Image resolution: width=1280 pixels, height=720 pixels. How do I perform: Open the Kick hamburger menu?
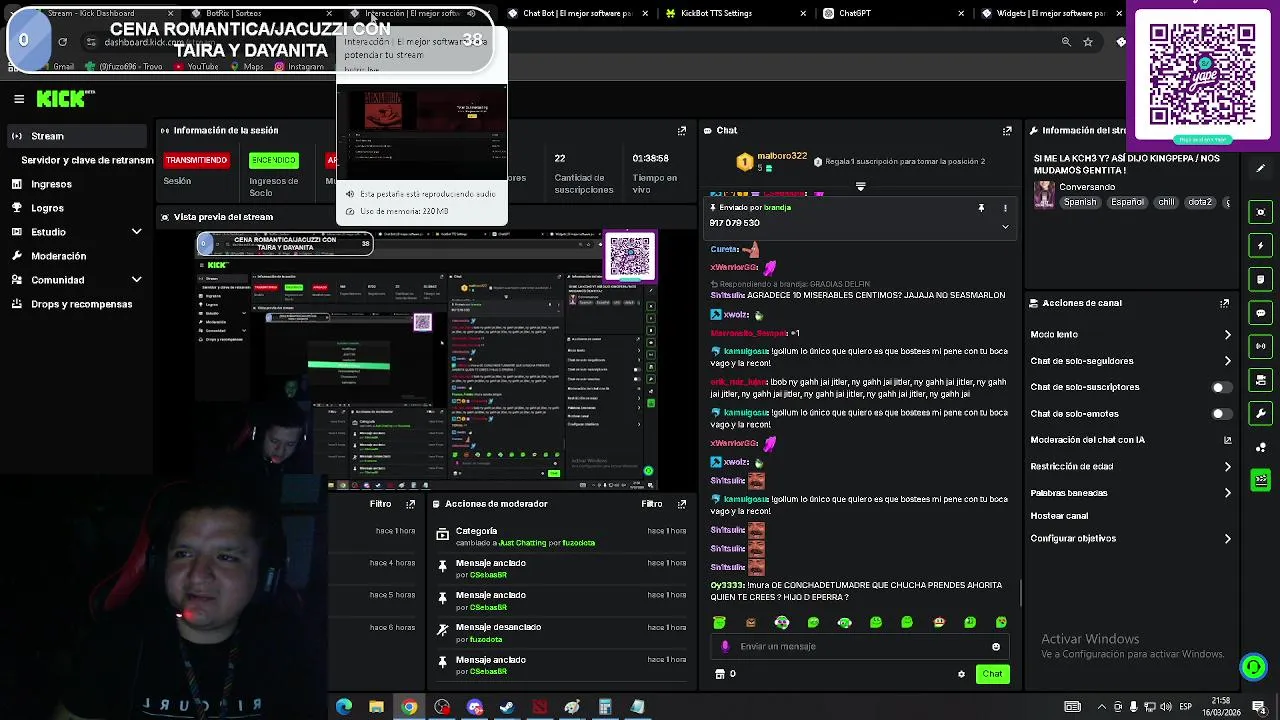19,98
